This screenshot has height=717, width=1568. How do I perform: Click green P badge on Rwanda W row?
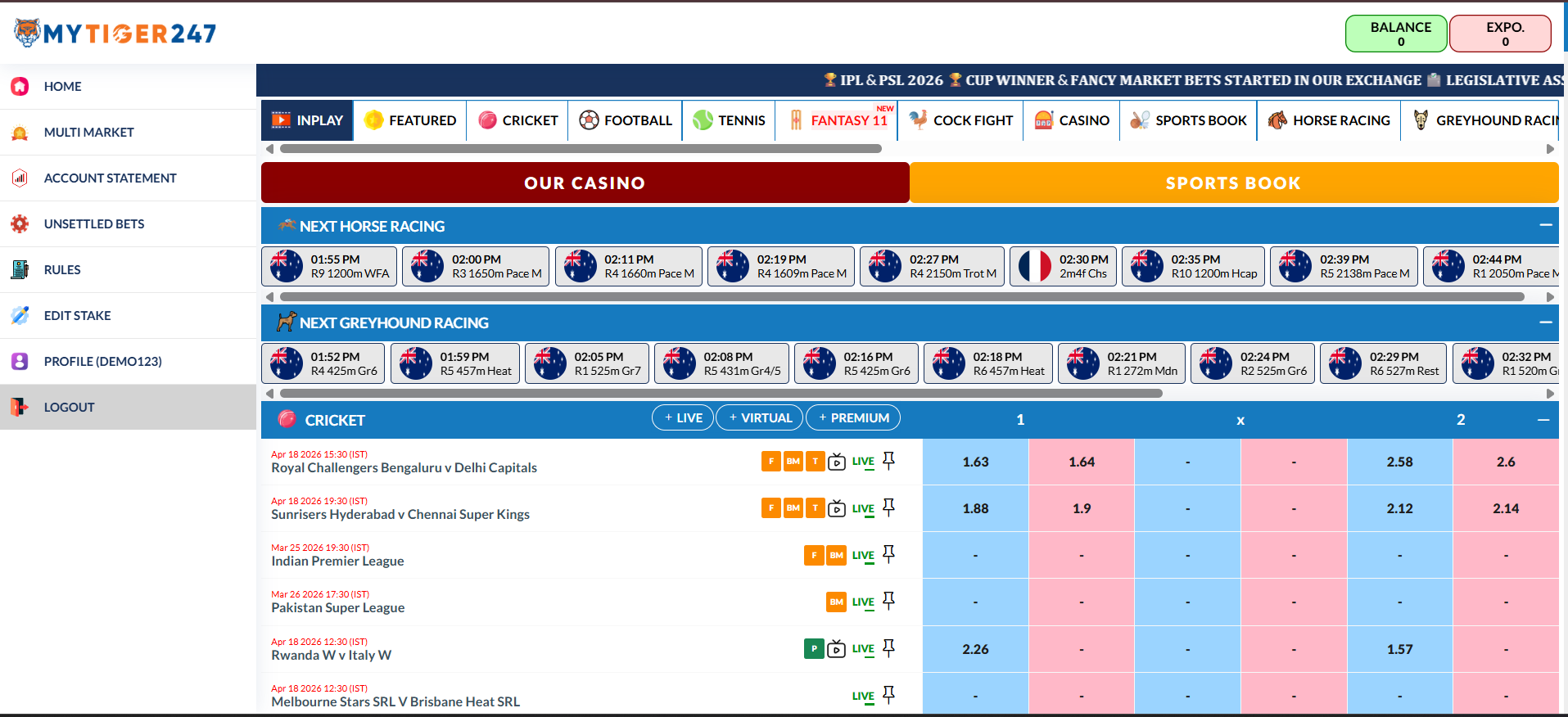pyautogui.click(x=814, y=649)
